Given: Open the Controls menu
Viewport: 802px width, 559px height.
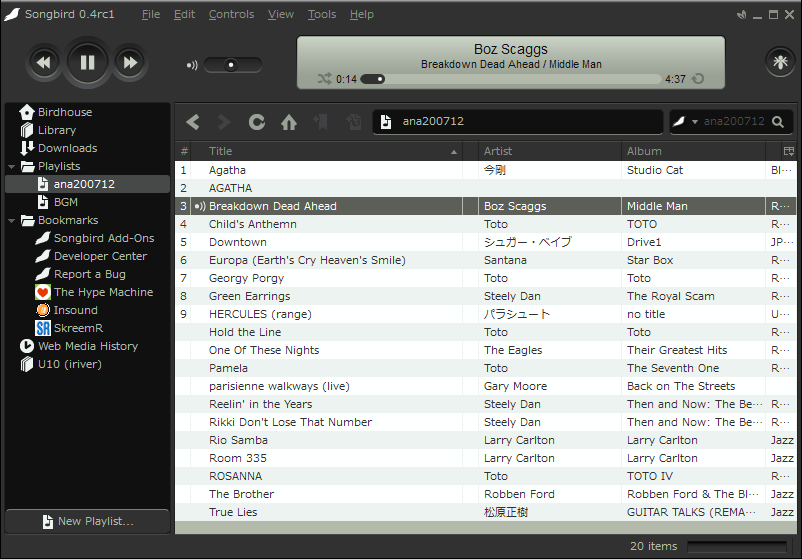Looking at the screenshot, I should pyautogui.click(x=231, y=14).
